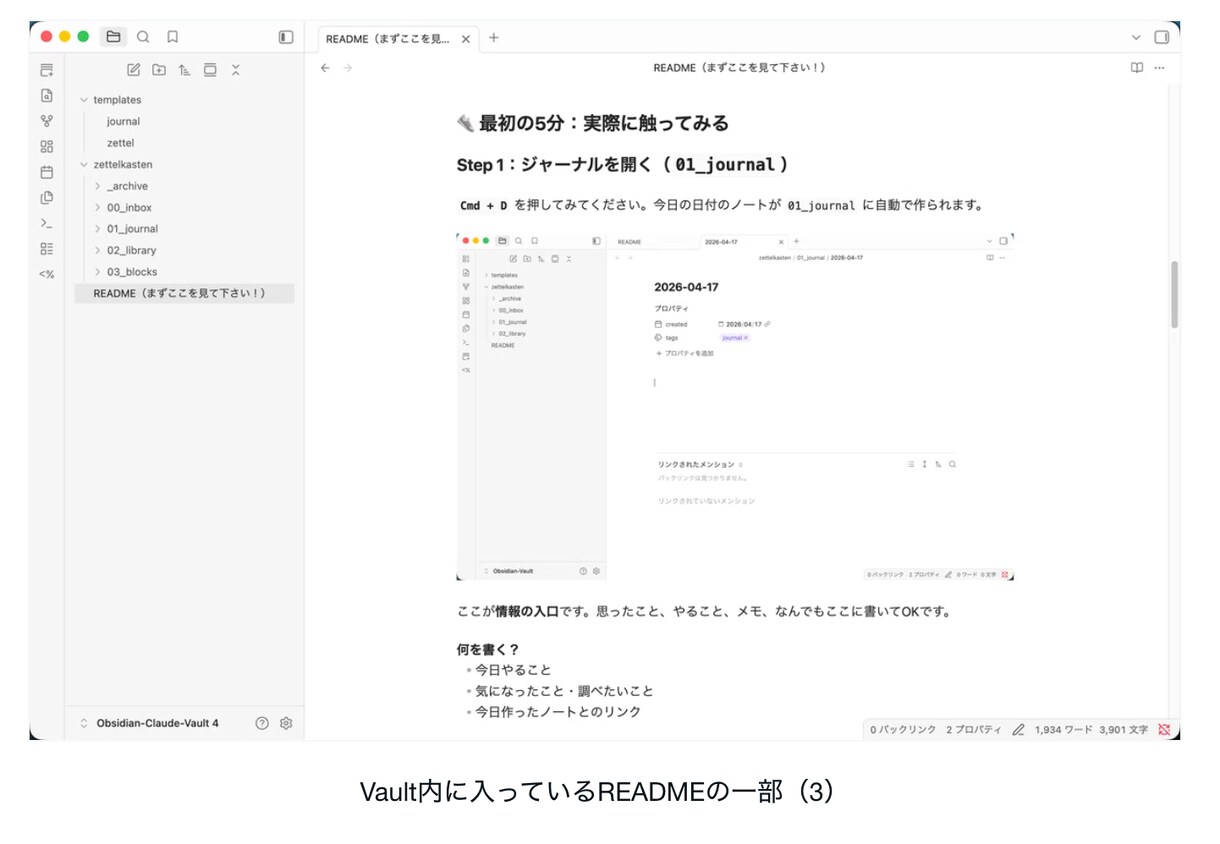Click the bullet 今日やること
Viewport: 1220px width, 844px height.
513,670
